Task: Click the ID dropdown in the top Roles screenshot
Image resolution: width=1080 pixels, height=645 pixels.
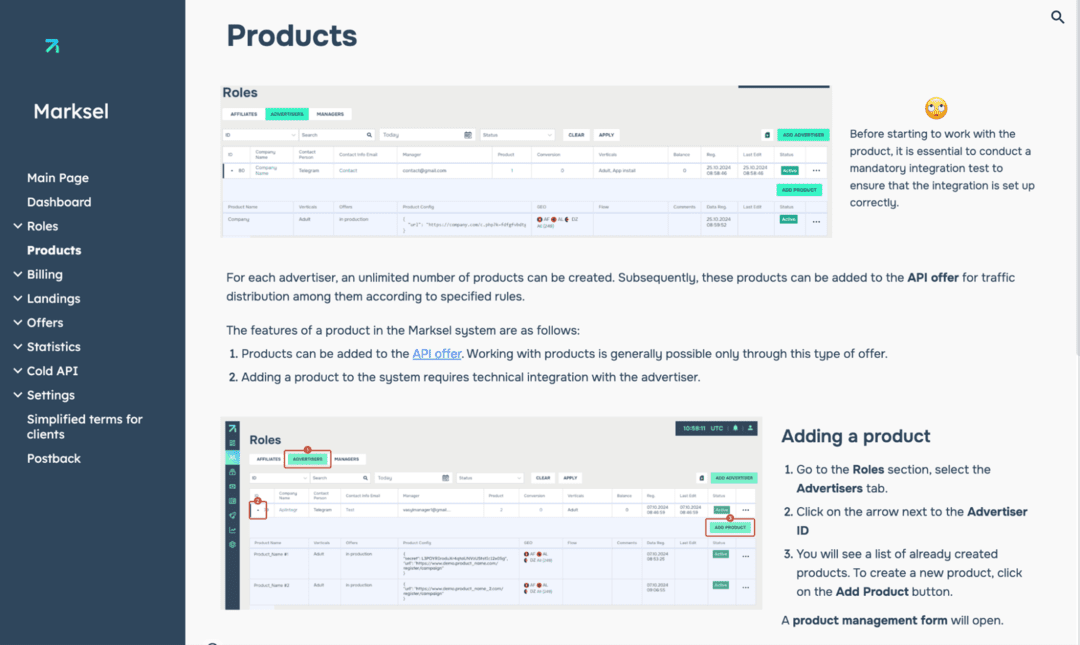Action: [260, 135]
